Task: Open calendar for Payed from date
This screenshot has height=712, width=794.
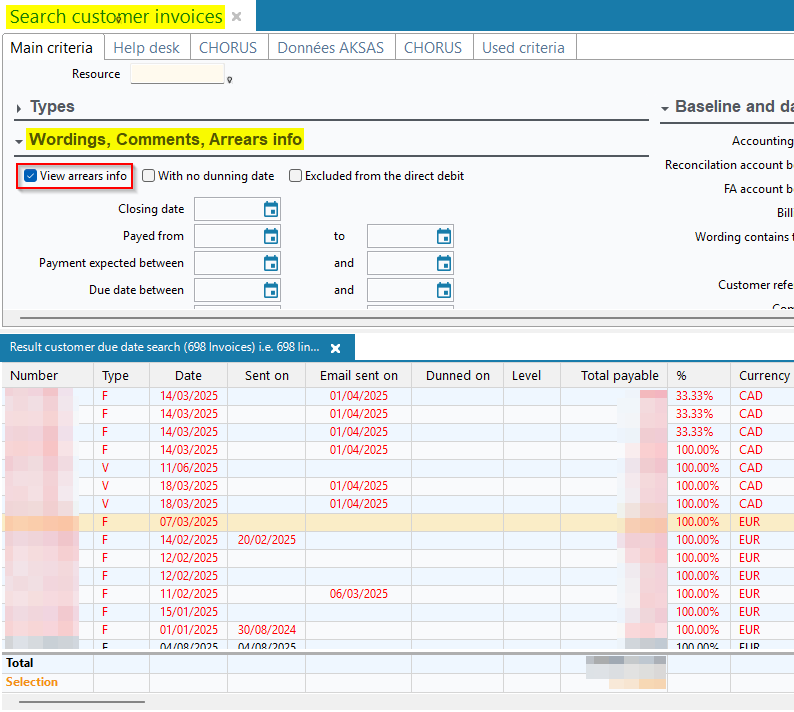Action: [270, 236]
